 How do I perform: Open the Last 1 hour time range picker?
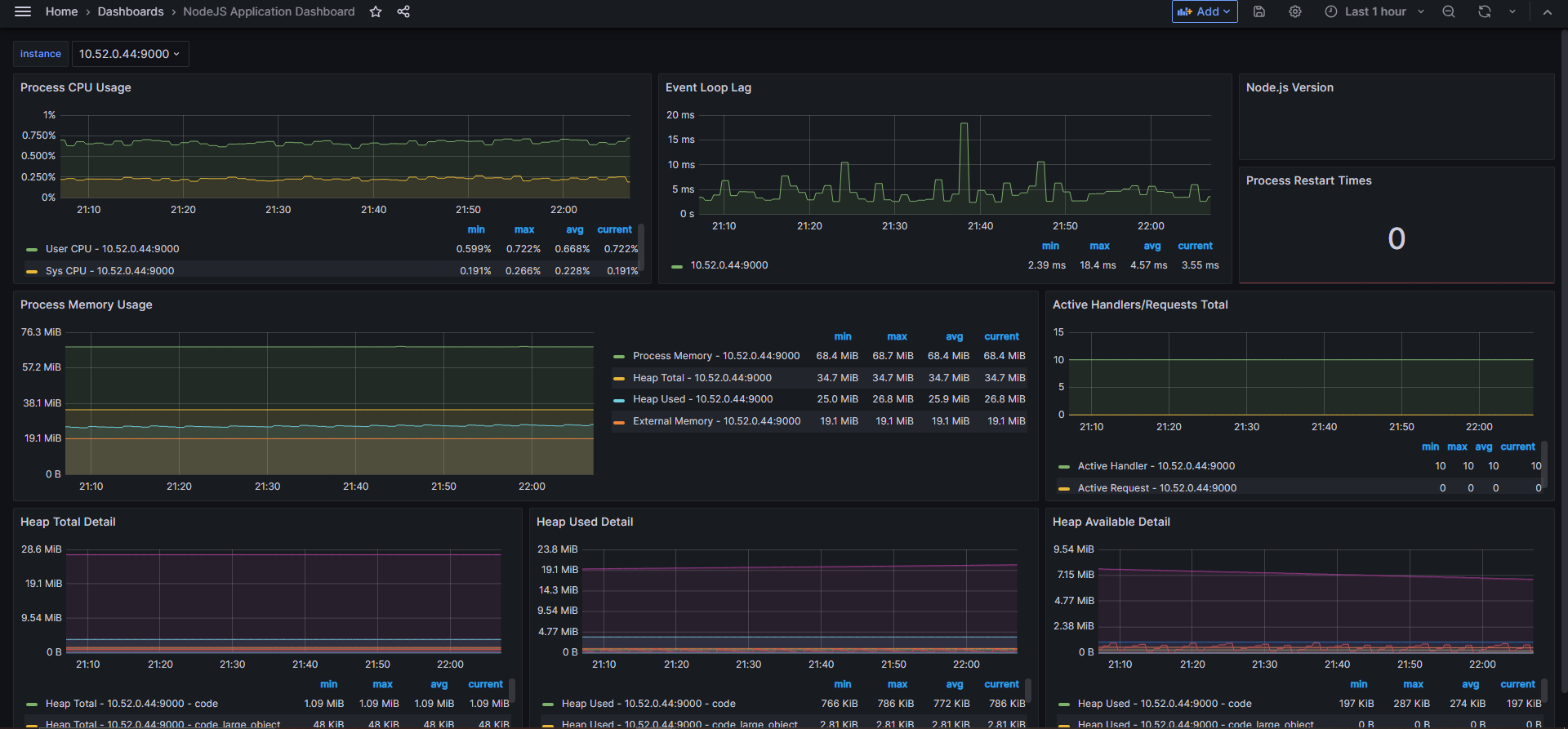(x=1375, y=11)
